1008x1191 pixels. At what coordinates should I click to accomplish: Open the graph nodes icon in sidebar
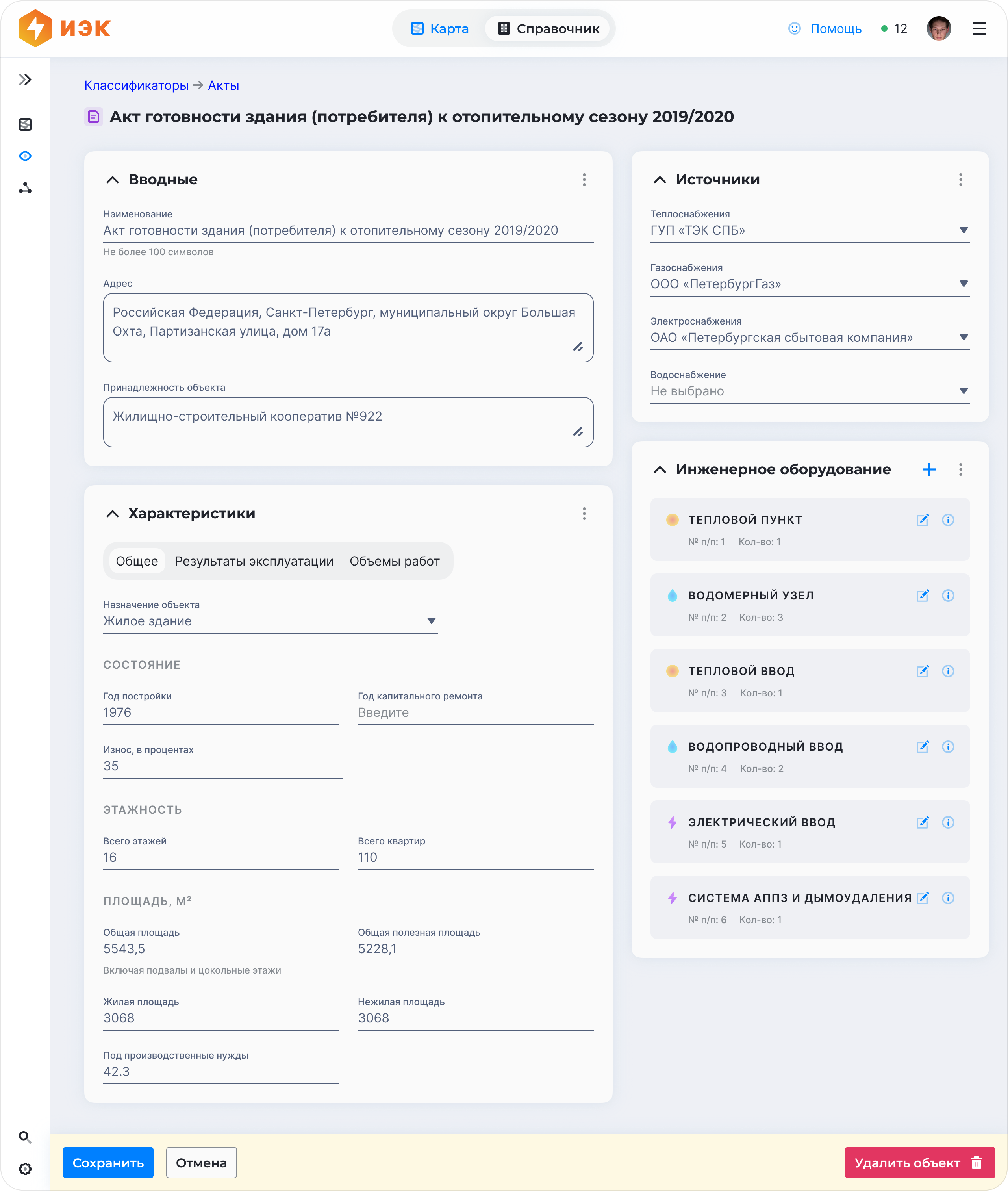point(25,188)
